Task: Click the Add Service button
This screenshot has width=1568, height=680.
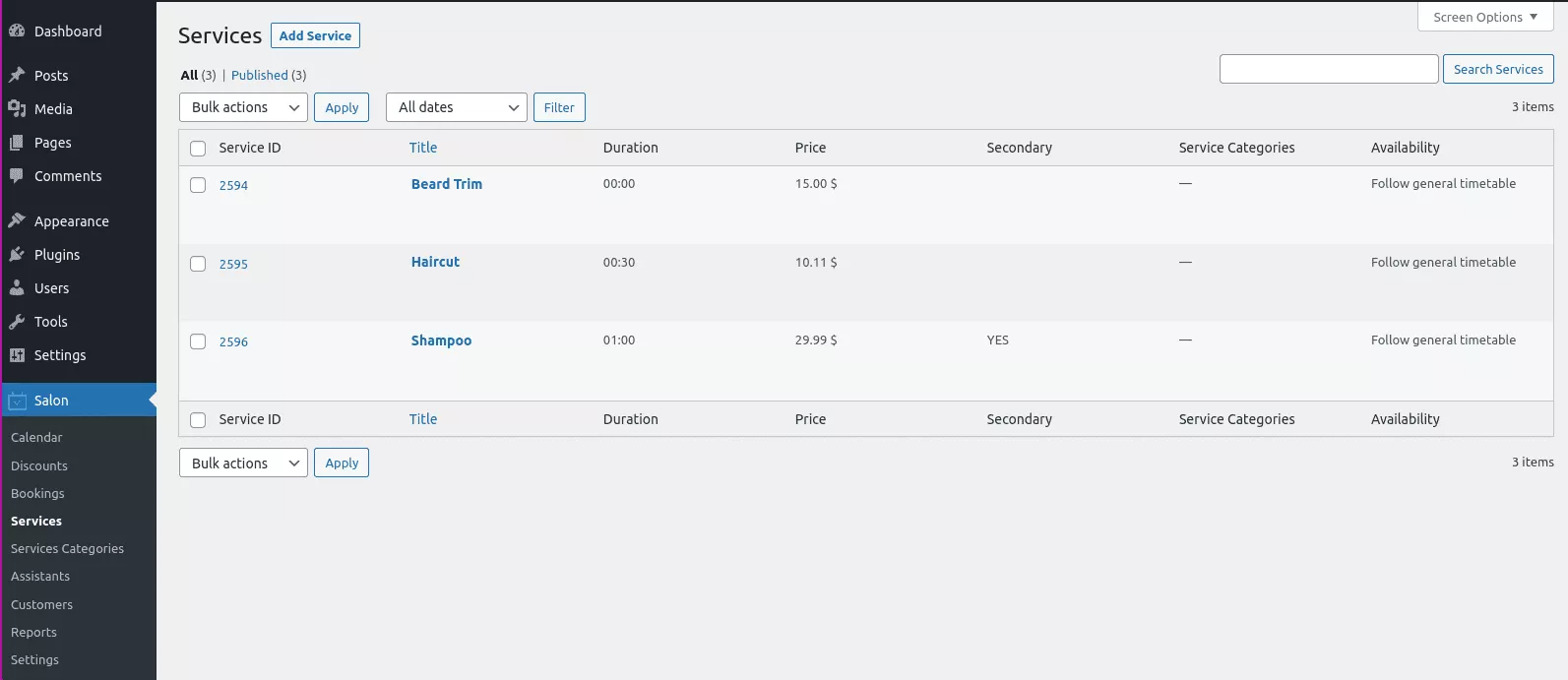Action: (x=315, y=35)
